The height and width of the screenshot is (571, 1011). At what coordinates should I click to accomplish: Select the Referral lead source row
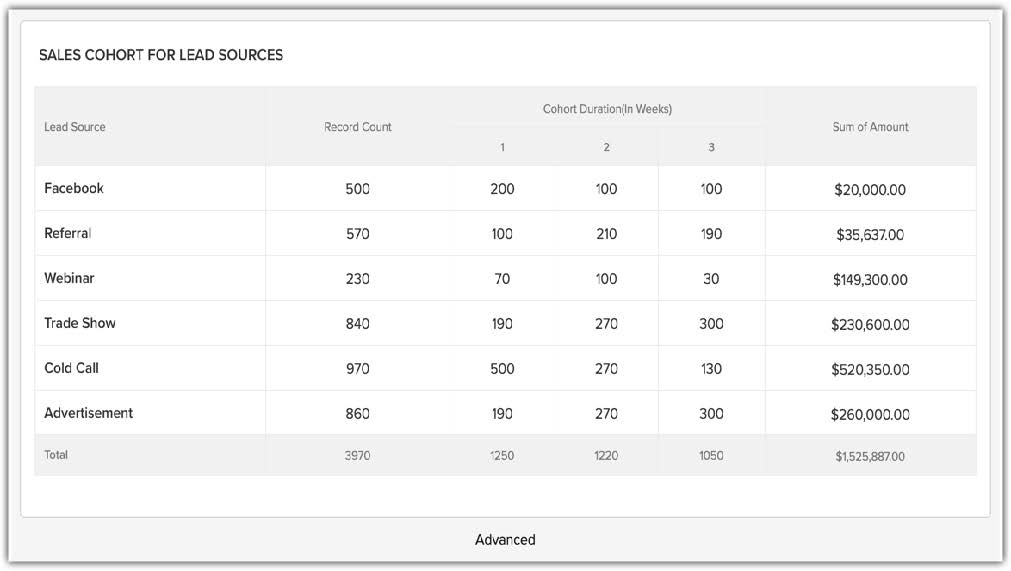67,233
